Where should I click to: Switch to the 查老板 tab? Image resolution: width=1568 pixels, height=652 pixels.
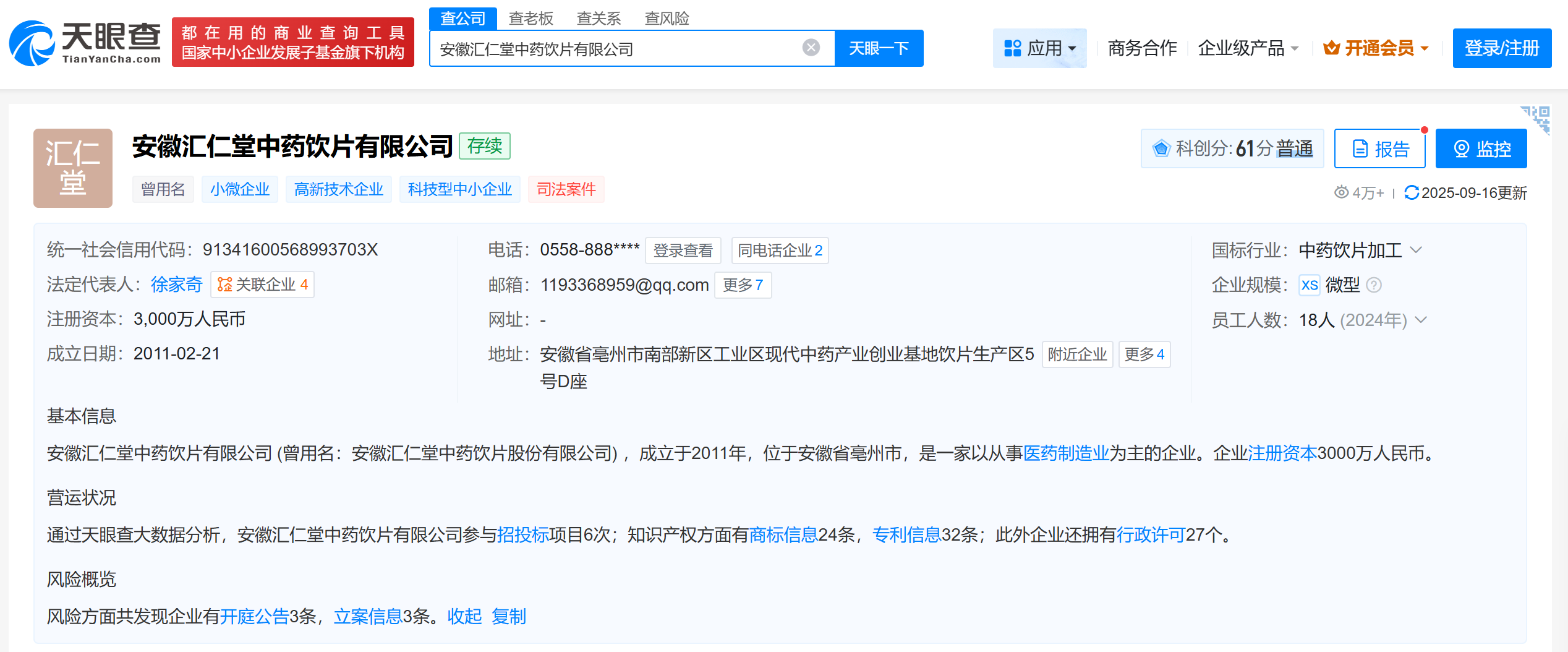click(530, 19)
